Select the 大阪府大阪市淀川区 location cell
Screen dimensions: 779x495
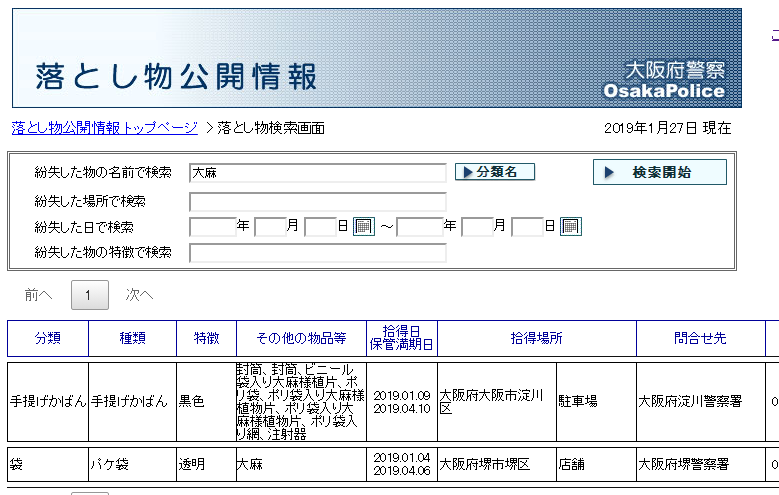497,402
